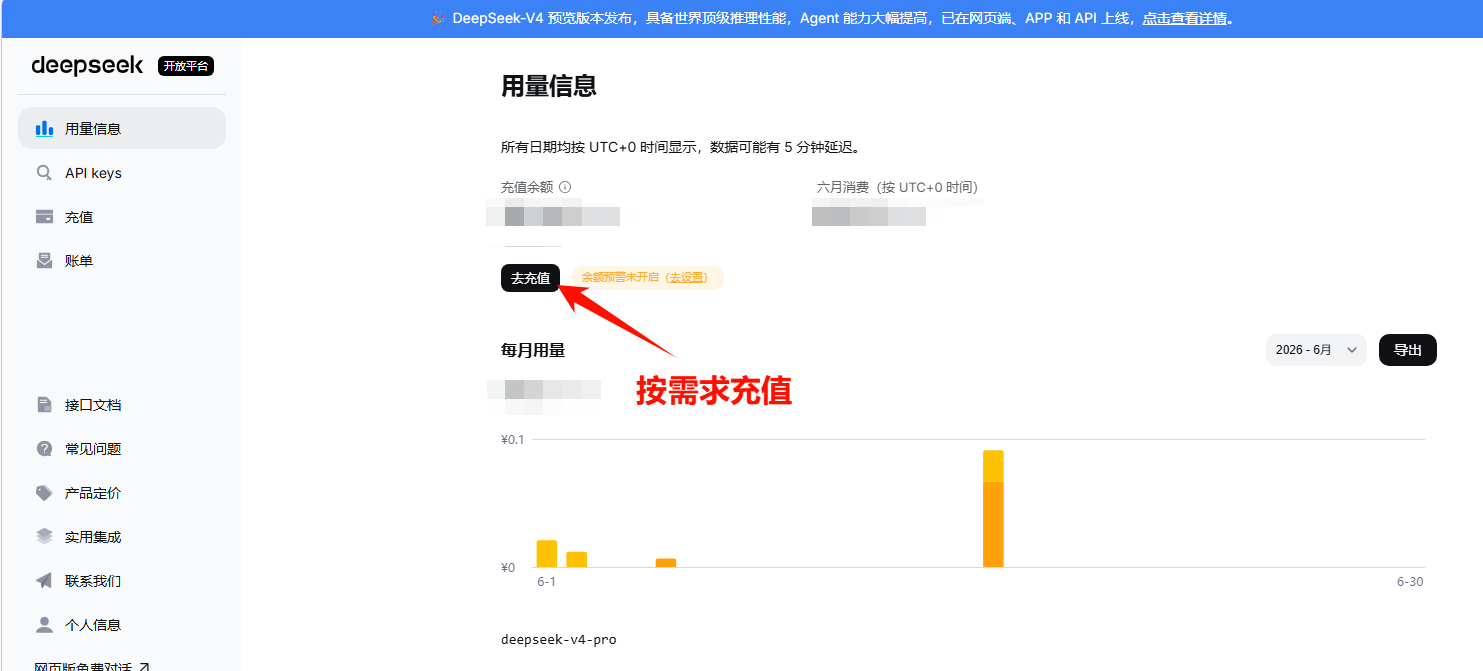Click the 去充值 button
The width and height of the screenshot is (1483, 671).
(x=530, y=278)
